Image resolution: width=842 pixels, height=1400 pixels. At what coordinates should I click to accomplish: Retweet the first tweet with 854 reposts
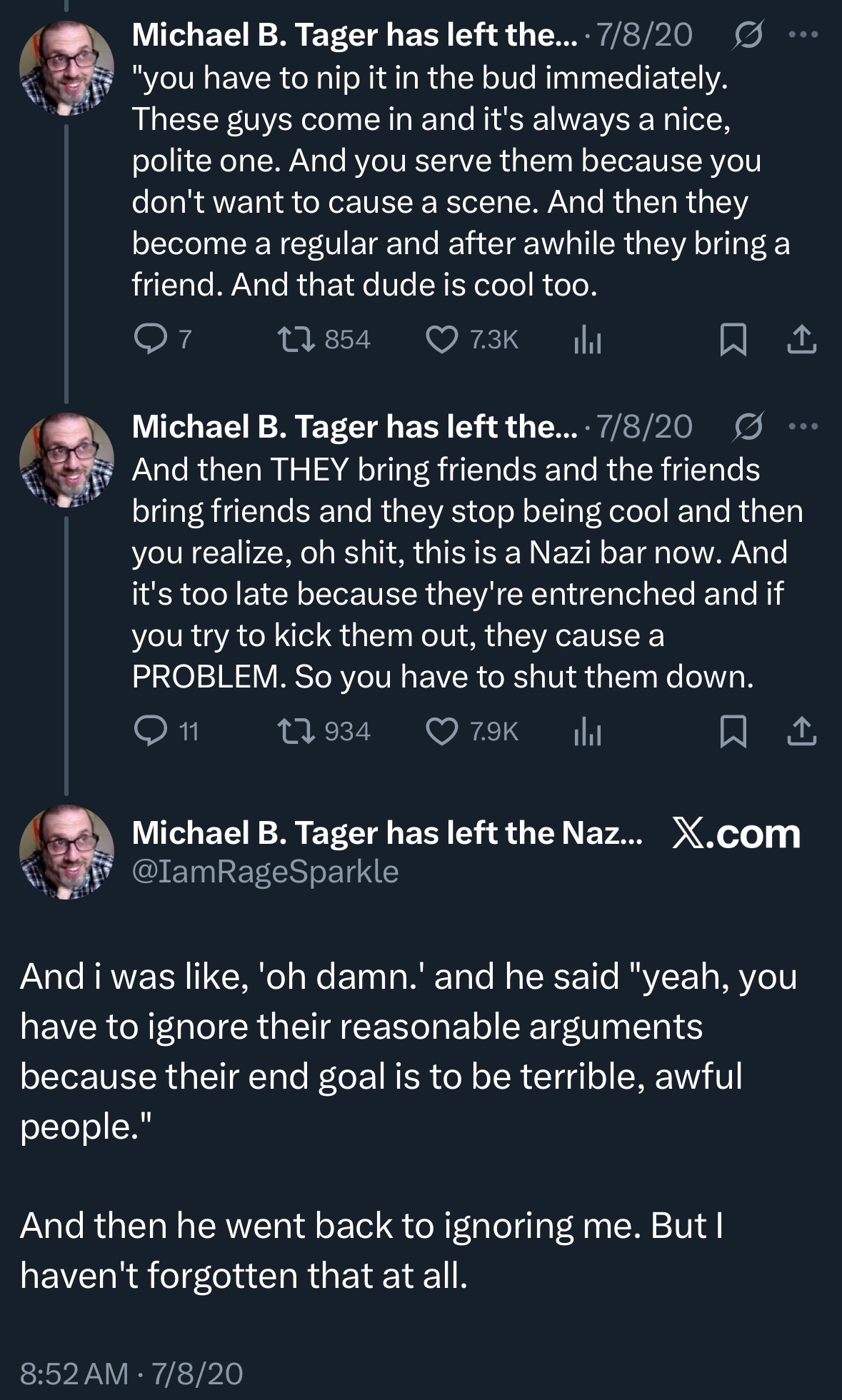click(296, 339)
